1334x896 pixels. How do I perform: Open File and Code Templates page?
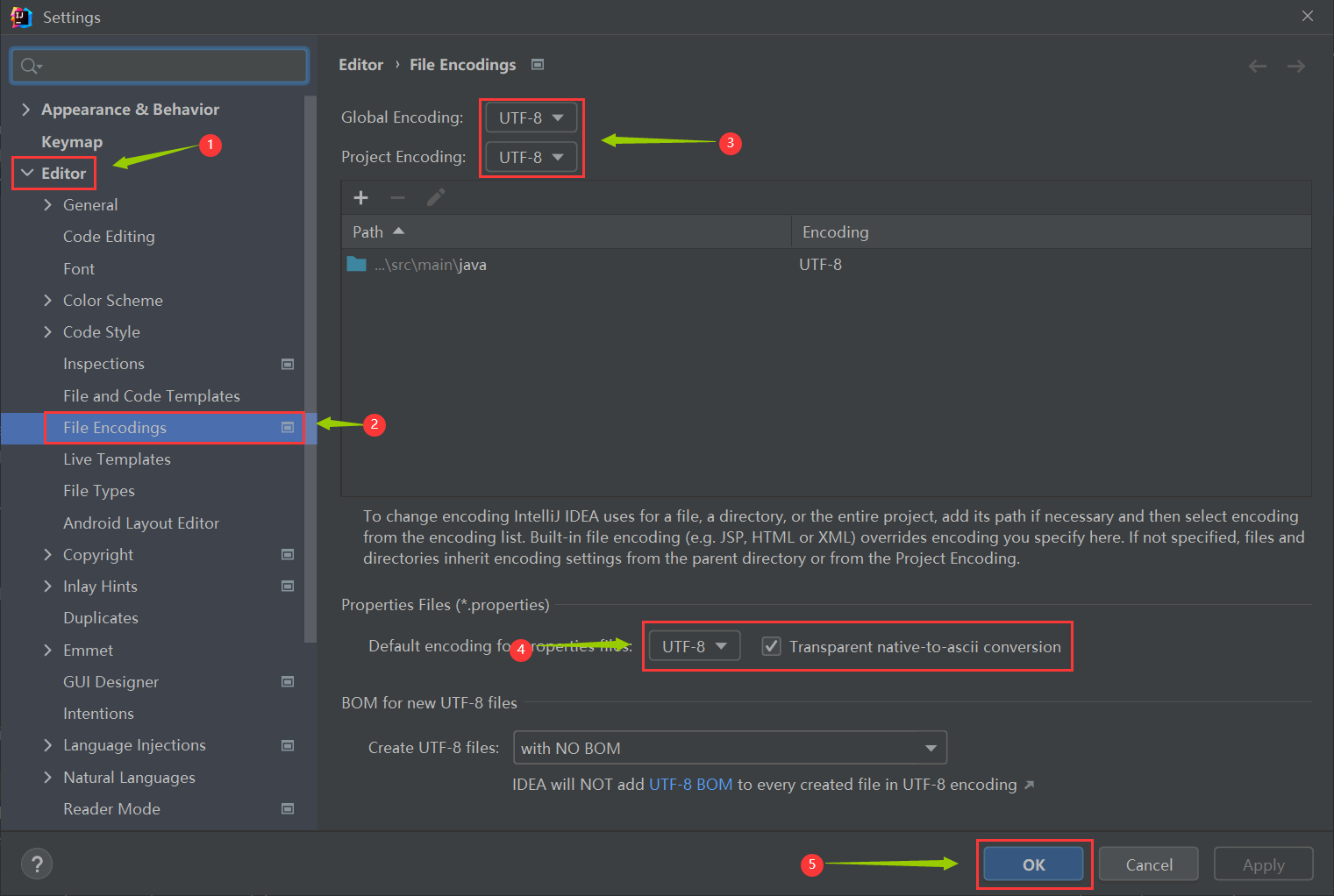152,396
